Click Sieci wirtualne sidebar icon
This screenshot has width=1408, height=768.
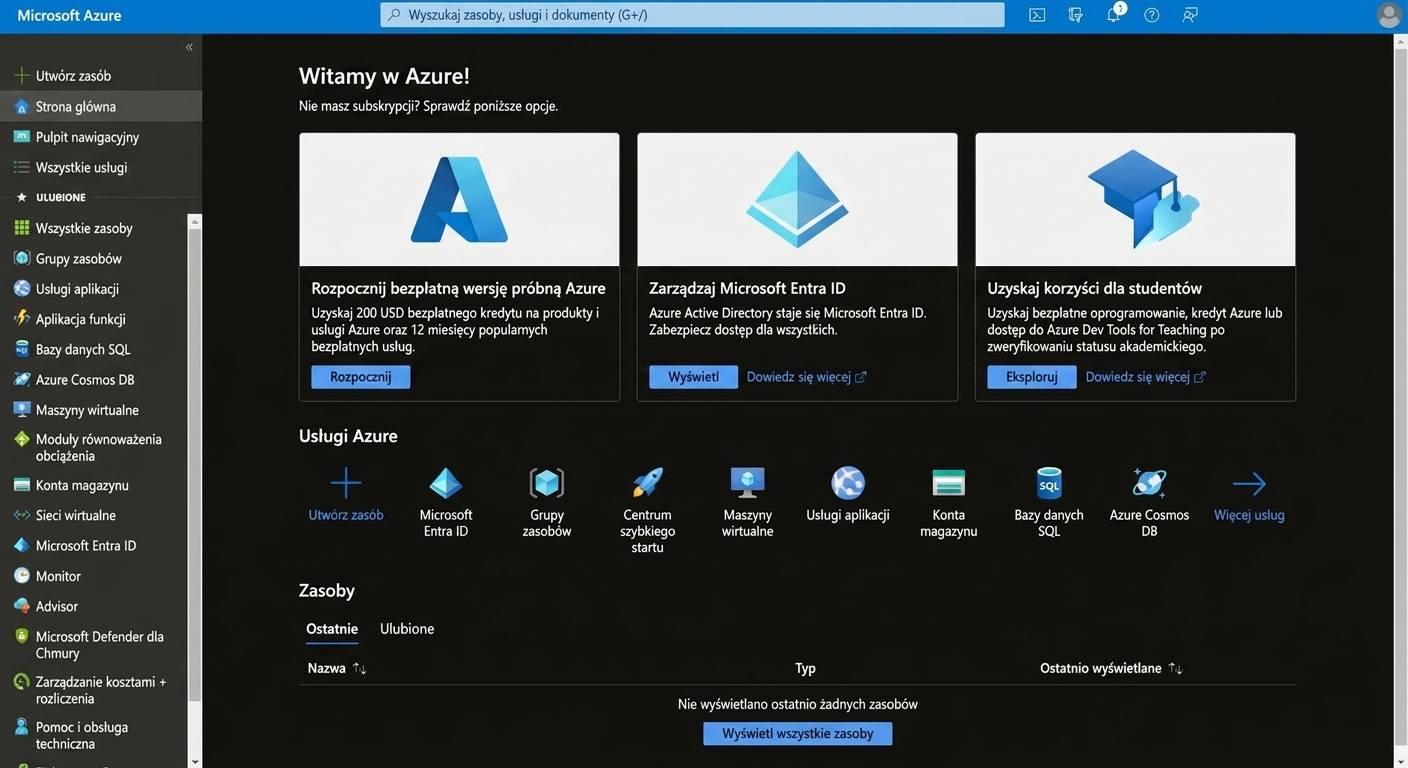22,515
